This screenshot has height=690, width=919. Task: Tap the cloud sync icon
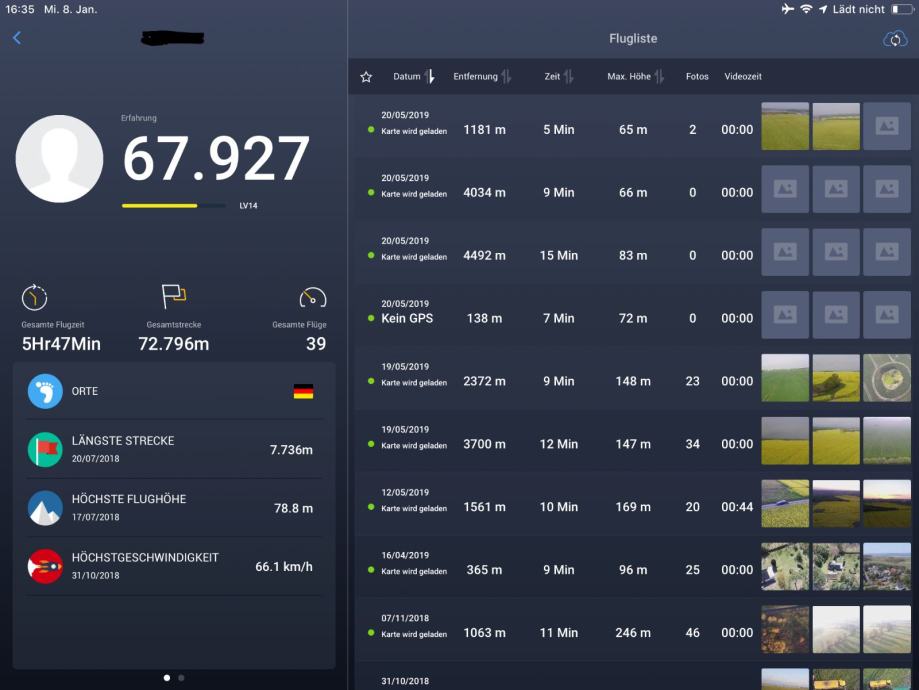point(894,39)
